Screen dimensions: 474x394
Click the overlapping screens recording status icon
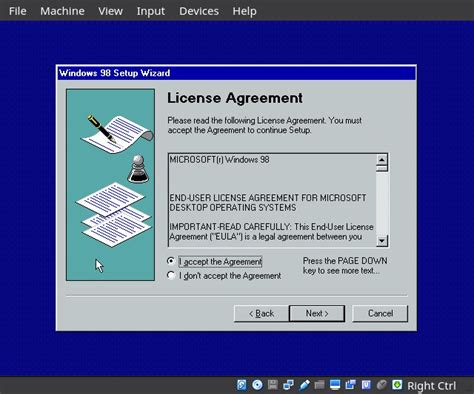[x=350, y=385]
